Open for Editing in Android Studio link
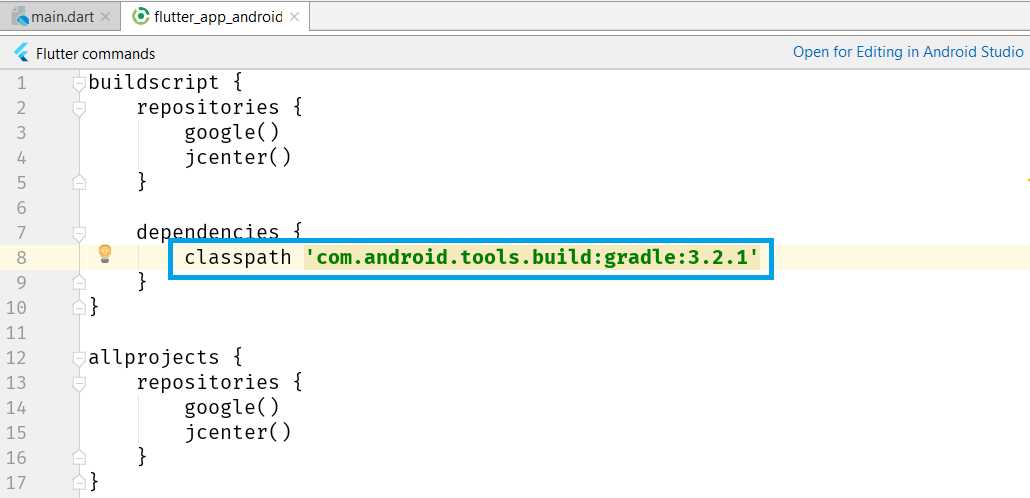1030x498 pixels. tap(908, 52)
